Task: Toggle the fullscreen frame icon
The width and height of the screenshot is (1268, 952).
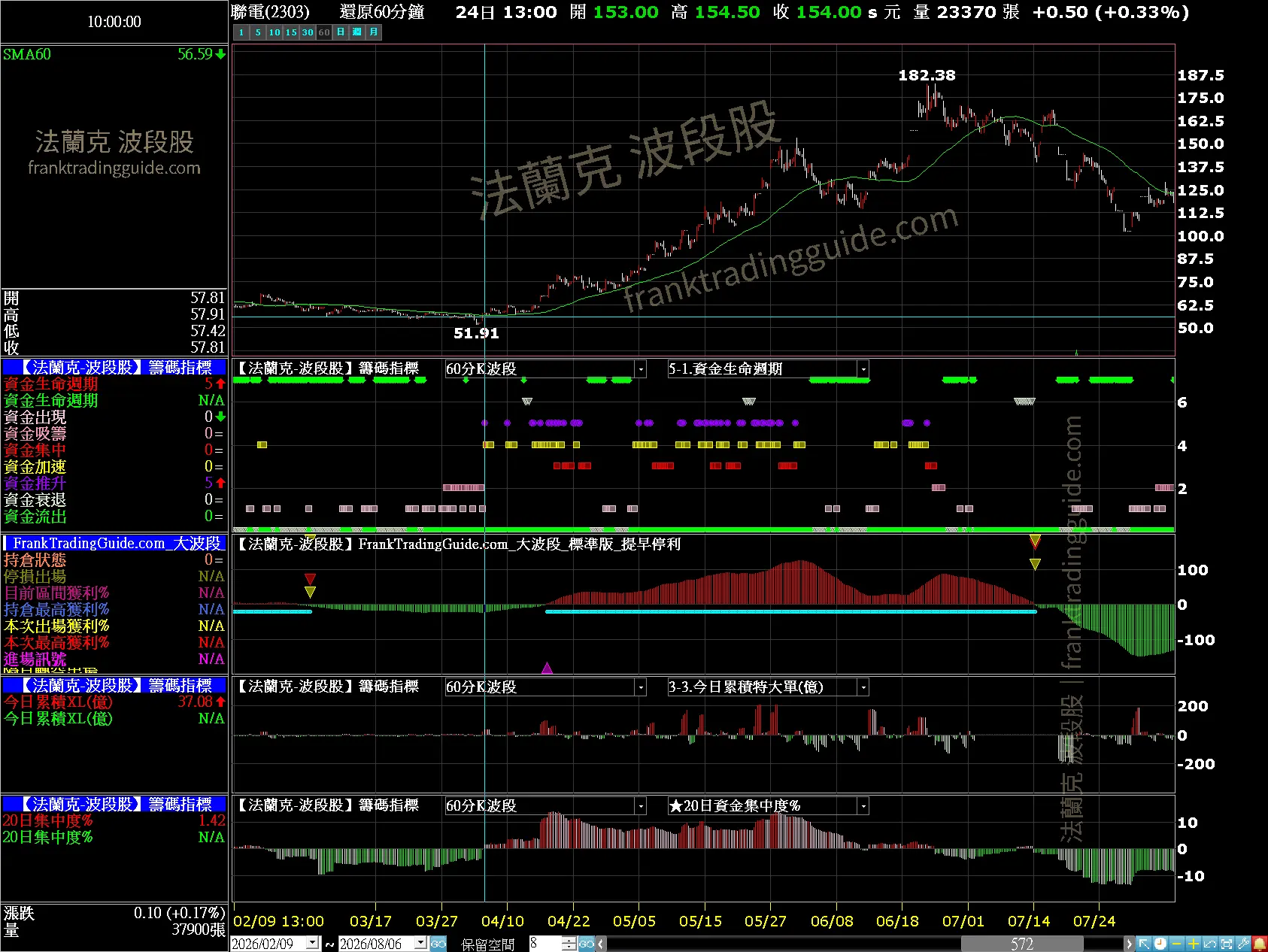Action: tap(1226, 944)
